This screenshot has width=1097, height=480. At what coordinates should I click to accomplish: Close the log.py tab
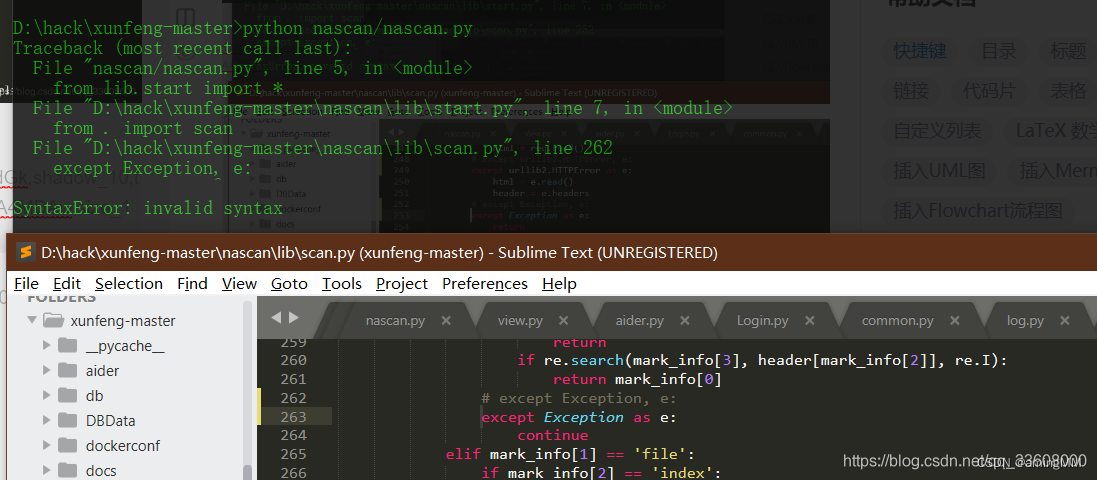click(1065, 321)
